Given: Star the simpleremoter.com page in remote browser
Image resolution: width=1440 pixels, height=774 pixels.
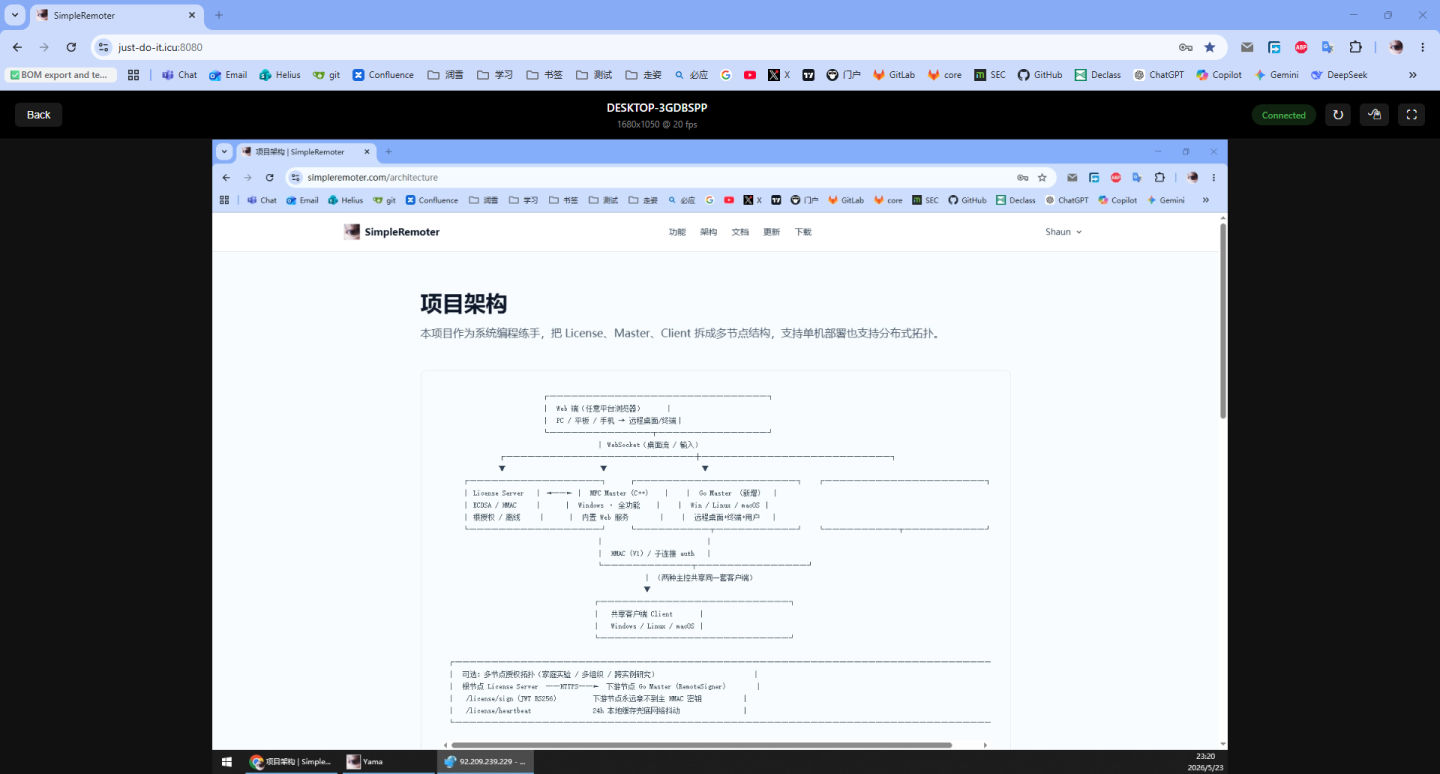Looking at the screenshot, I should coord(1042,177).
